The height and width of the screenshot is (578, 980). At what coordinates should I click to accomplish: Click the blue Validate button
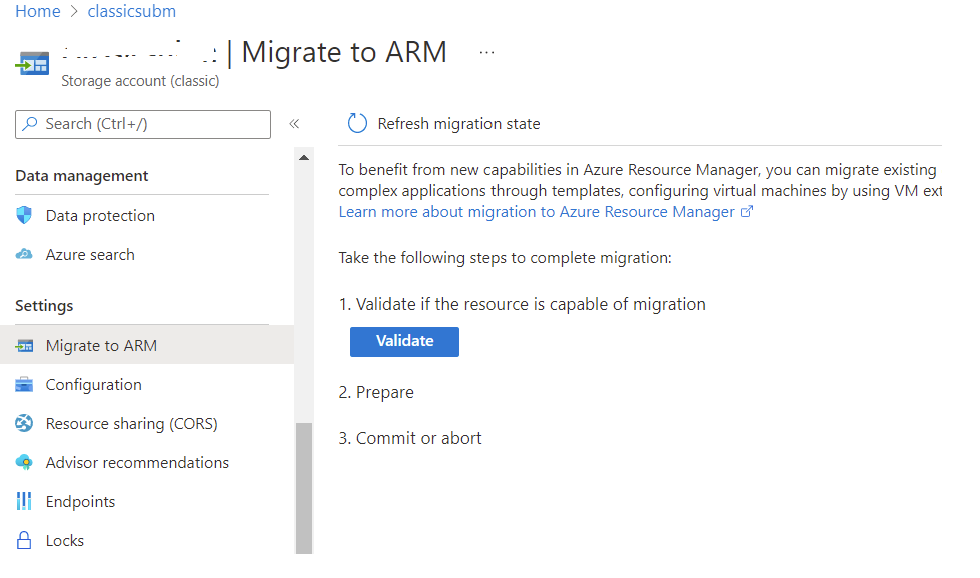pos(404,341)
